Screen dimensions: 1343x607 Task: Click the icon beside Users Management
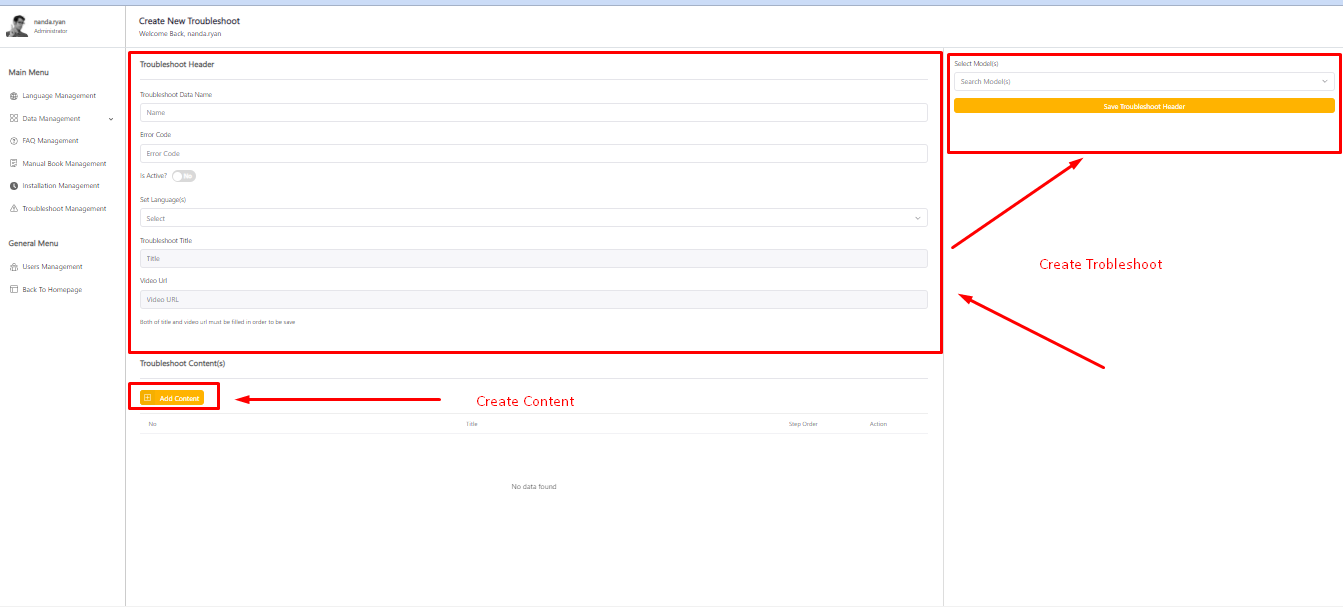(13, 267)
